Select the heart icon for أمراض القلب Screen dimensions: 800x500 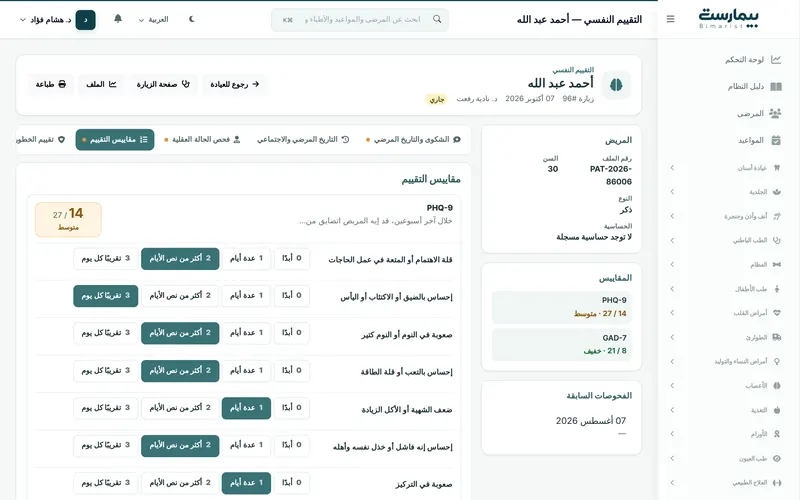(x=777, y=313)
